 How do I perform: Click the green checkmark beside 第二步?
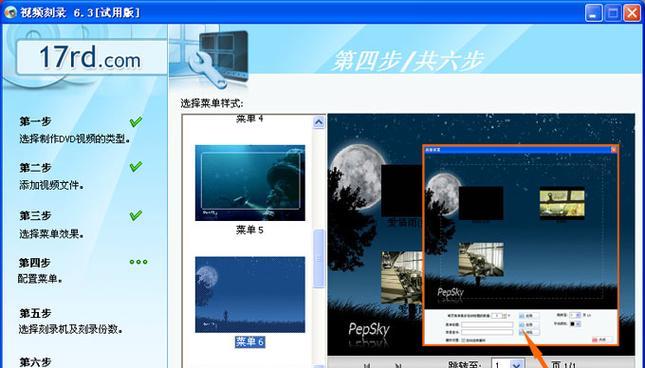[136, 167]
